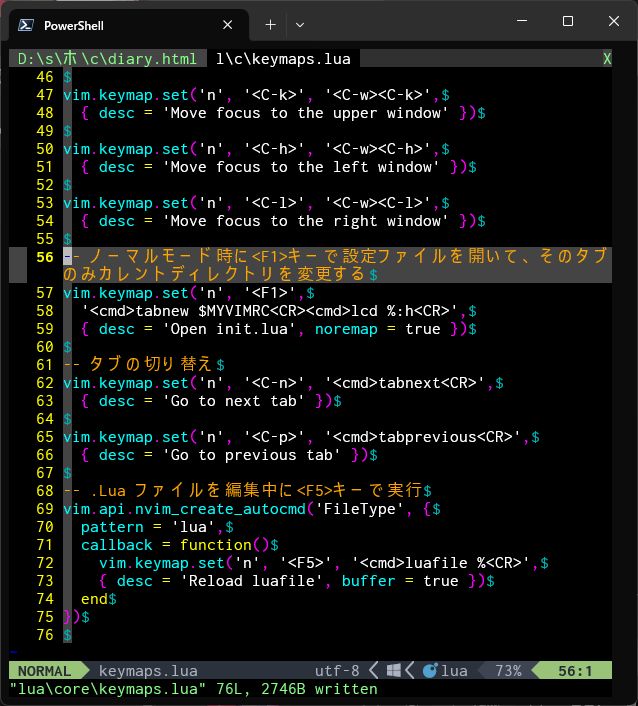638x706 pixels.
Task: Close the PowerShell window
Action: [614, 22]
